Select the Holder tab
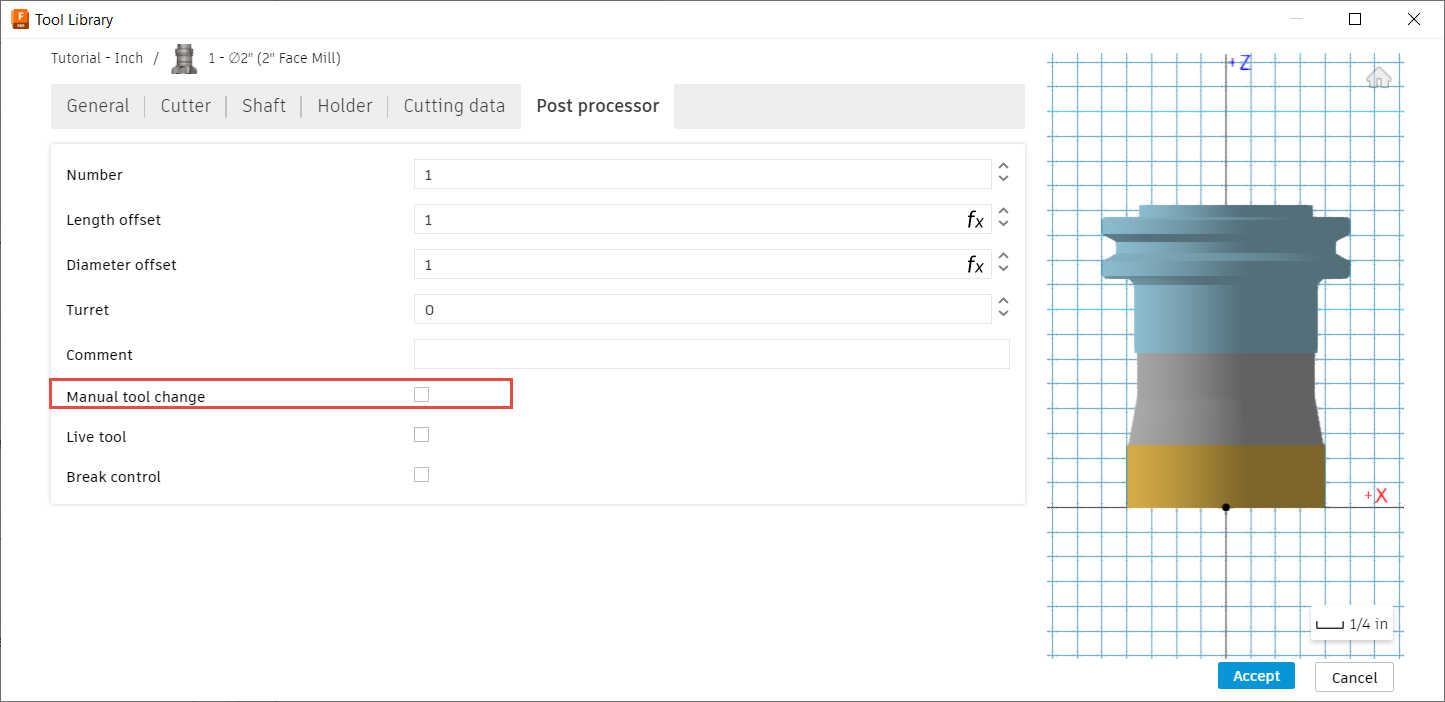The height and width of the screenshot is (702, 1445). (x=344, y=105)
